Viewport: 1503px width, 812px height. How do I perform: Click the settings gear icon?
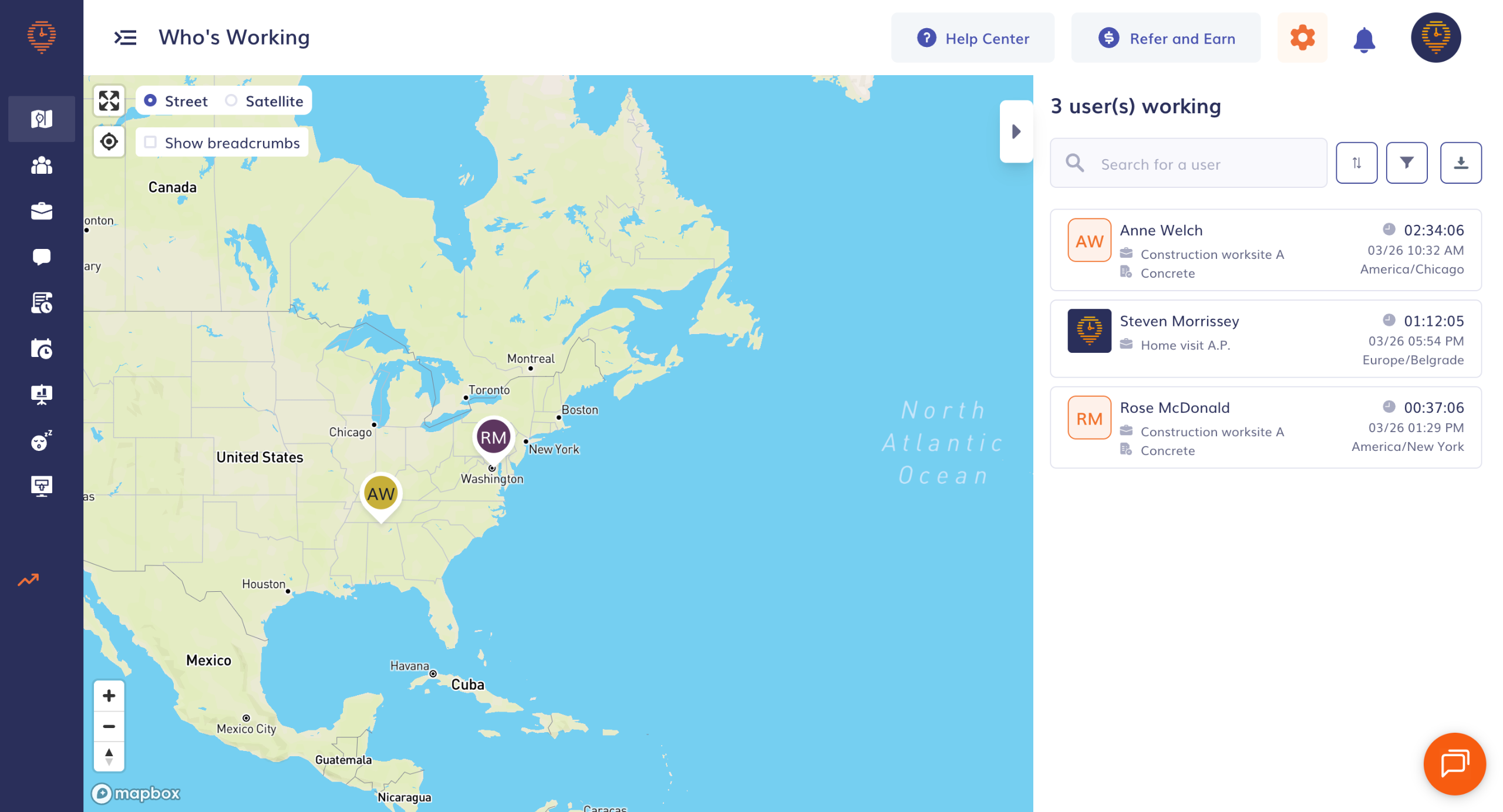(x=1302, y=38)
